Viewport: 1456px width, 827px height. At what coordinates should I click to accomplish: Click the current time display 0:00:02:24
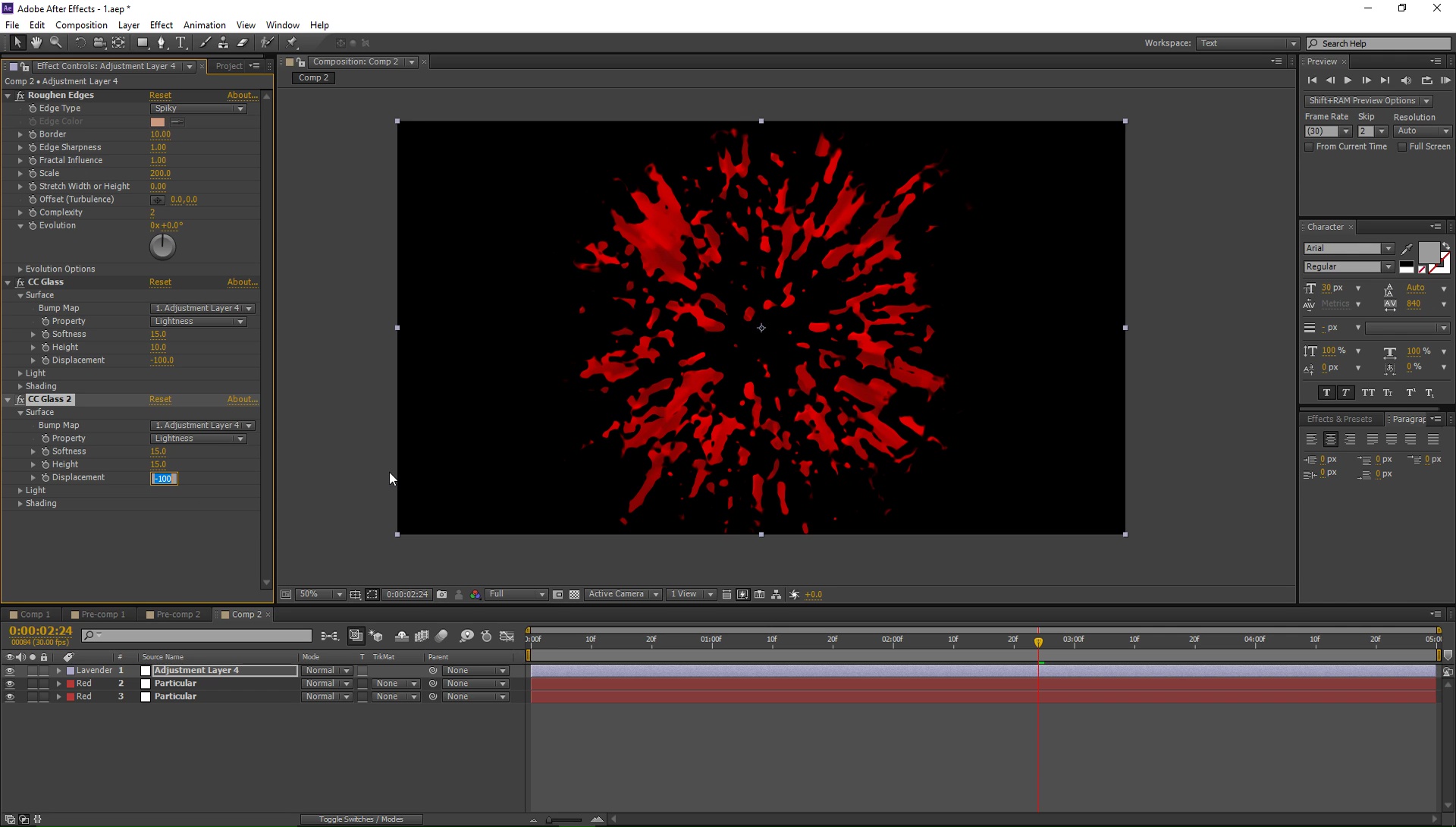point(40,630)
